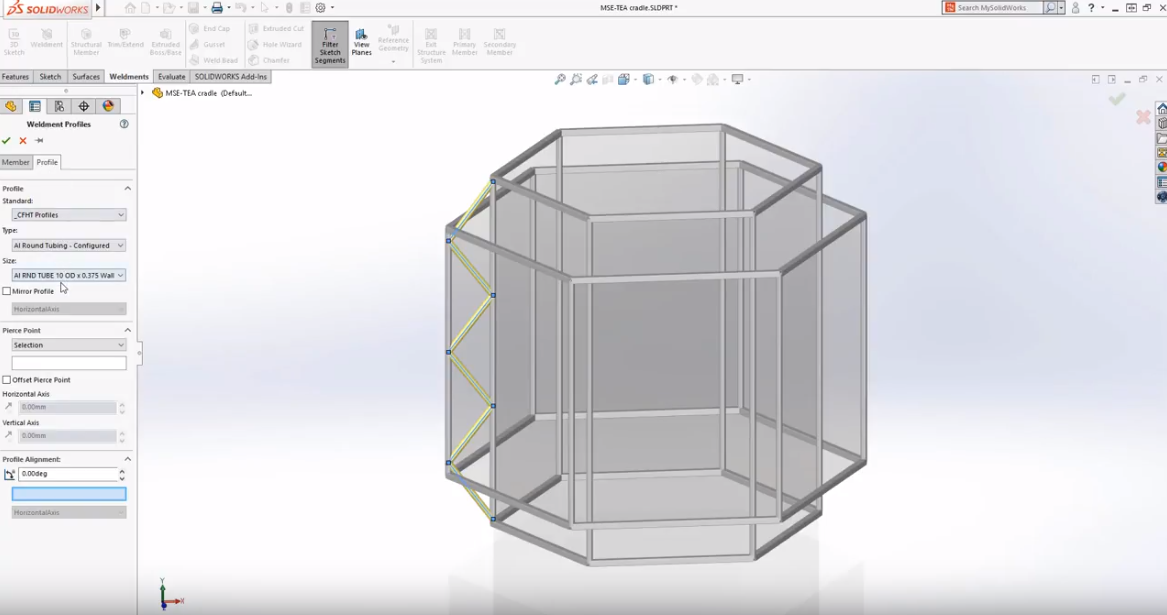Open Weldment Profiles help question mark

pyautogui.click(x=124, y=124)
